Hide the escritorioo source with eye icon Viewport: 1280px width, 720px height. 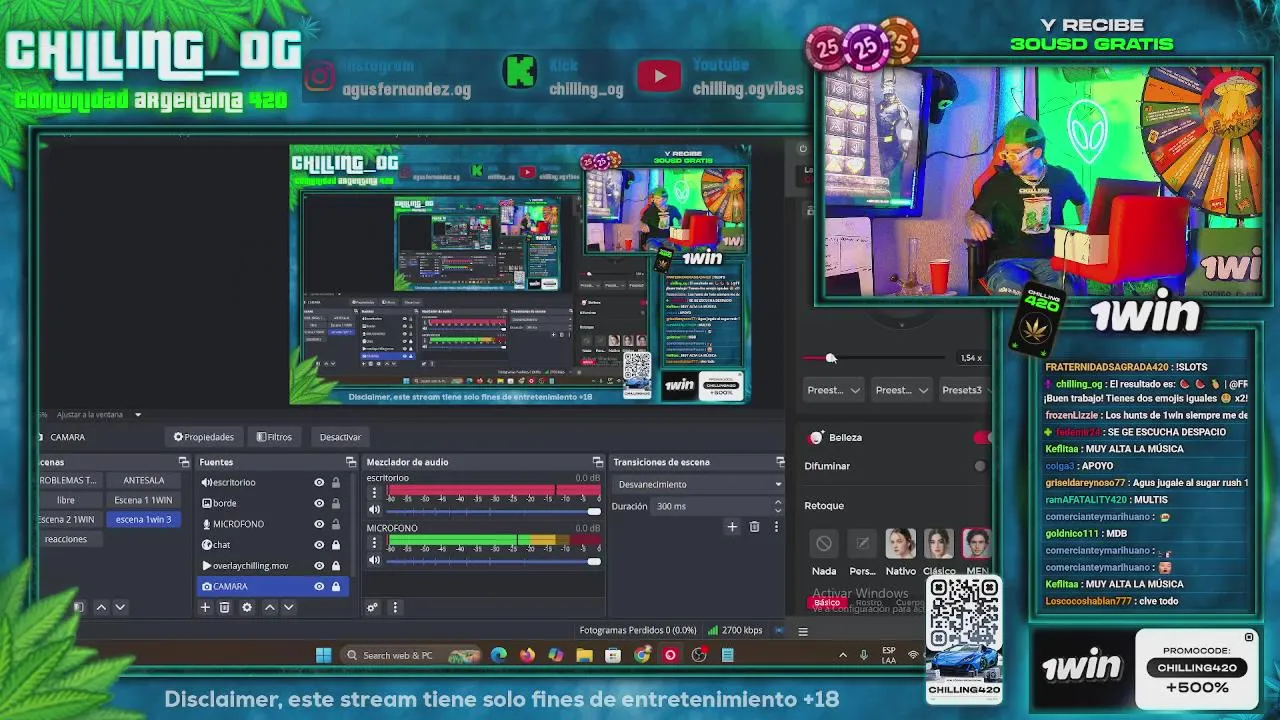coord(319,482)
